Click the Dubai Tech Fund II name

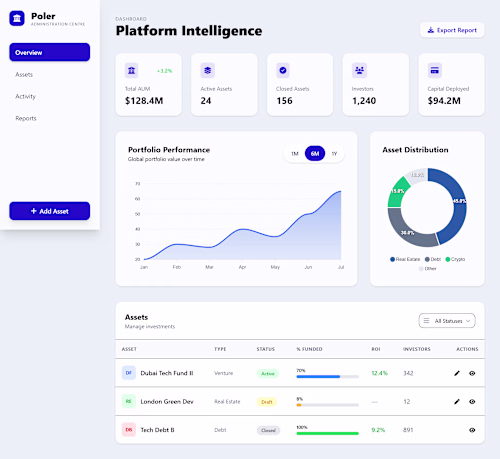(x=167, y=373)
